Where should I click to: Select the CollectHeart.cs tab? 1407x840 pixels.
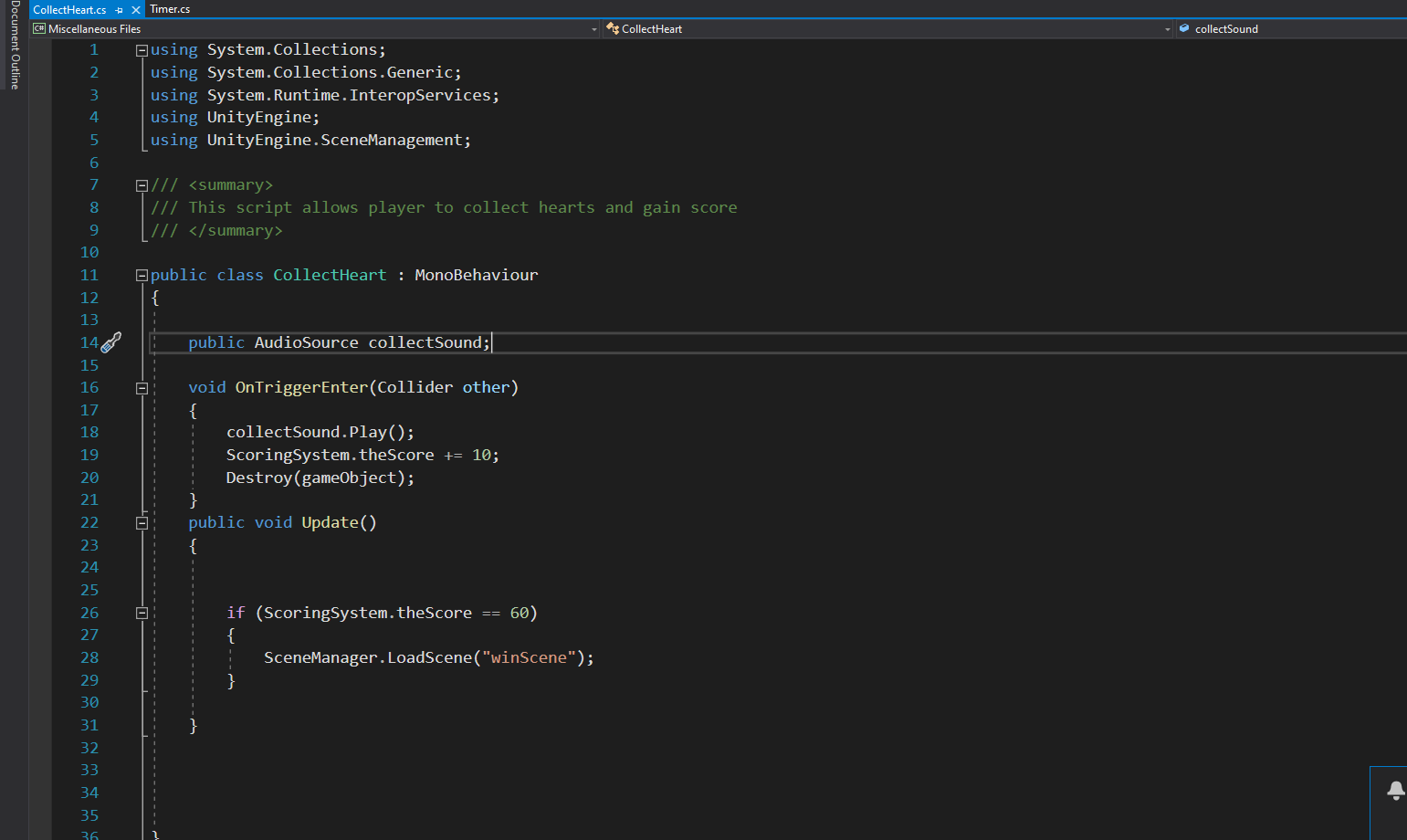pyautogui.click(x=69, y=10)
